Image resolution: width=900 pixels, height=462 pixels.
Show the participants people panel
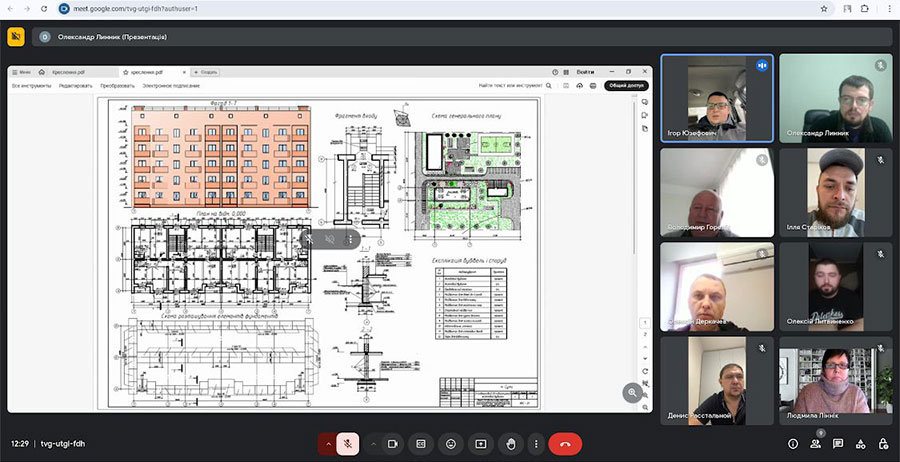816,443
